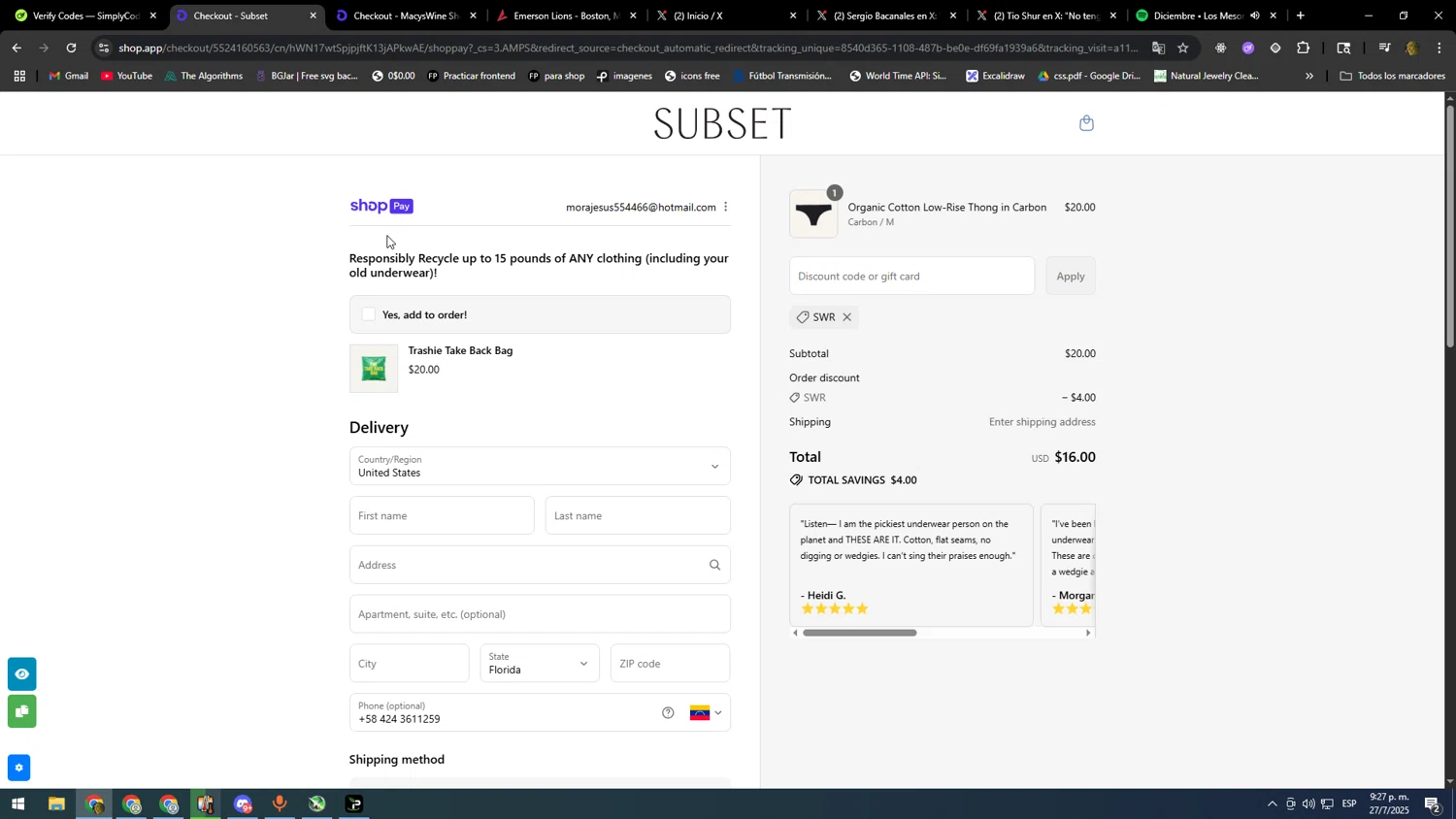The width and height of the screenshot is (1456, 819).
Task: Click the Shop Pay logo
Action: 381,206
